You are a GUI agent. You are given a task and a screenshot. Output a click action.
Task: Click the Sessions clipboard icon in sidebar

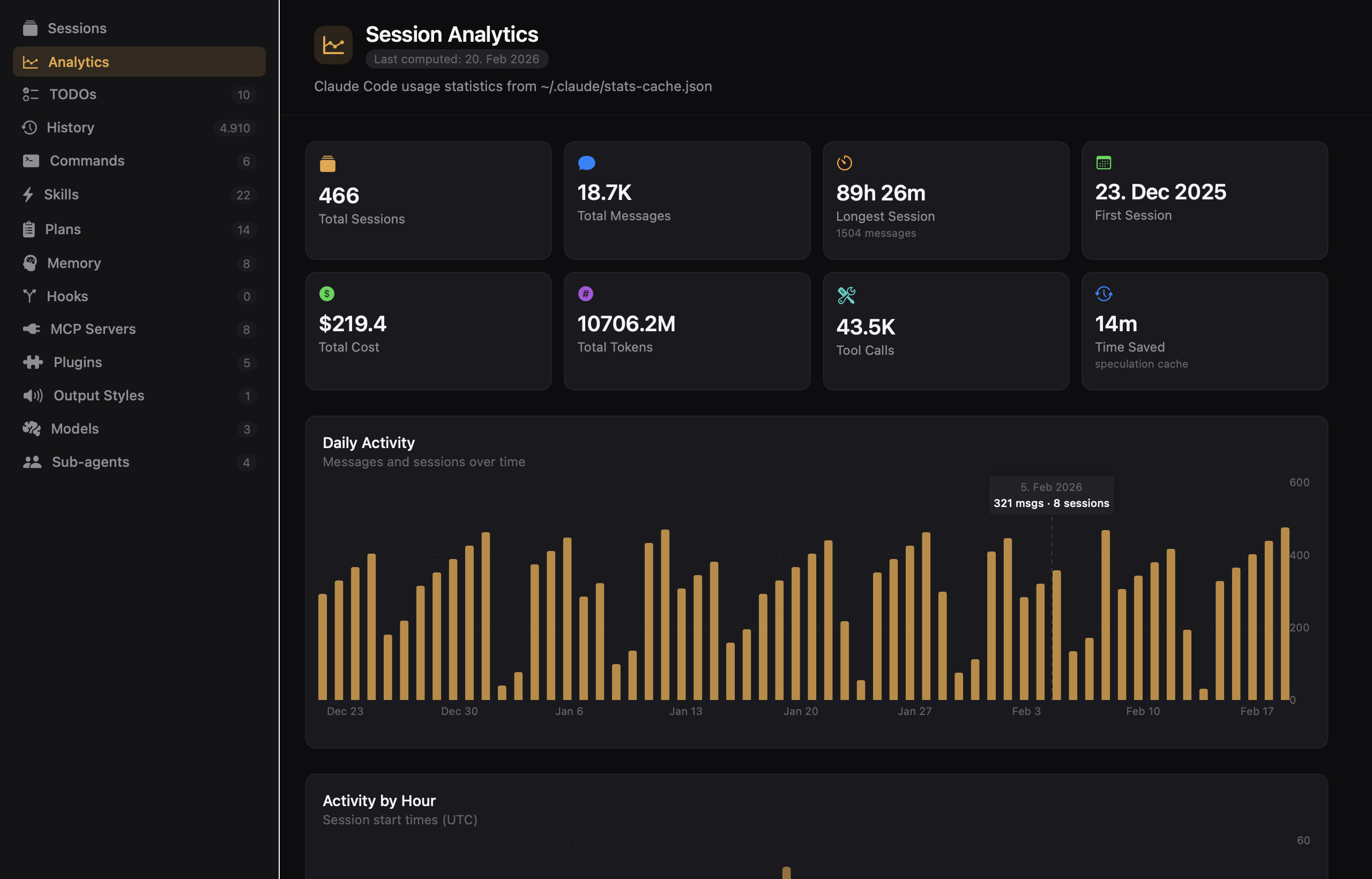31,27
